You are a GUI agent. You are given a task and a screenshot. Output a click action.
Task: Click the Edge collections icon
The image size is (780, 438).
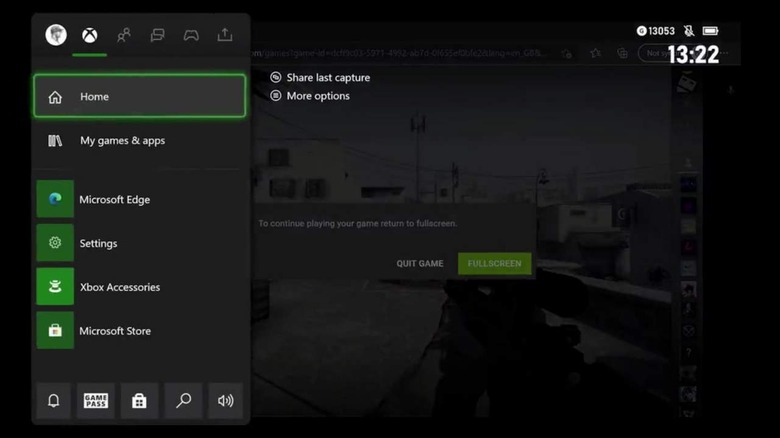[622, 53]
